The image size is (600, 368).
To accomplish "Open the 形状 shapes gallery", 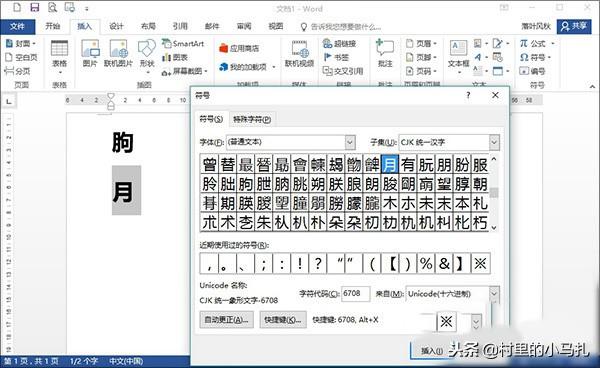I will 147,56.
